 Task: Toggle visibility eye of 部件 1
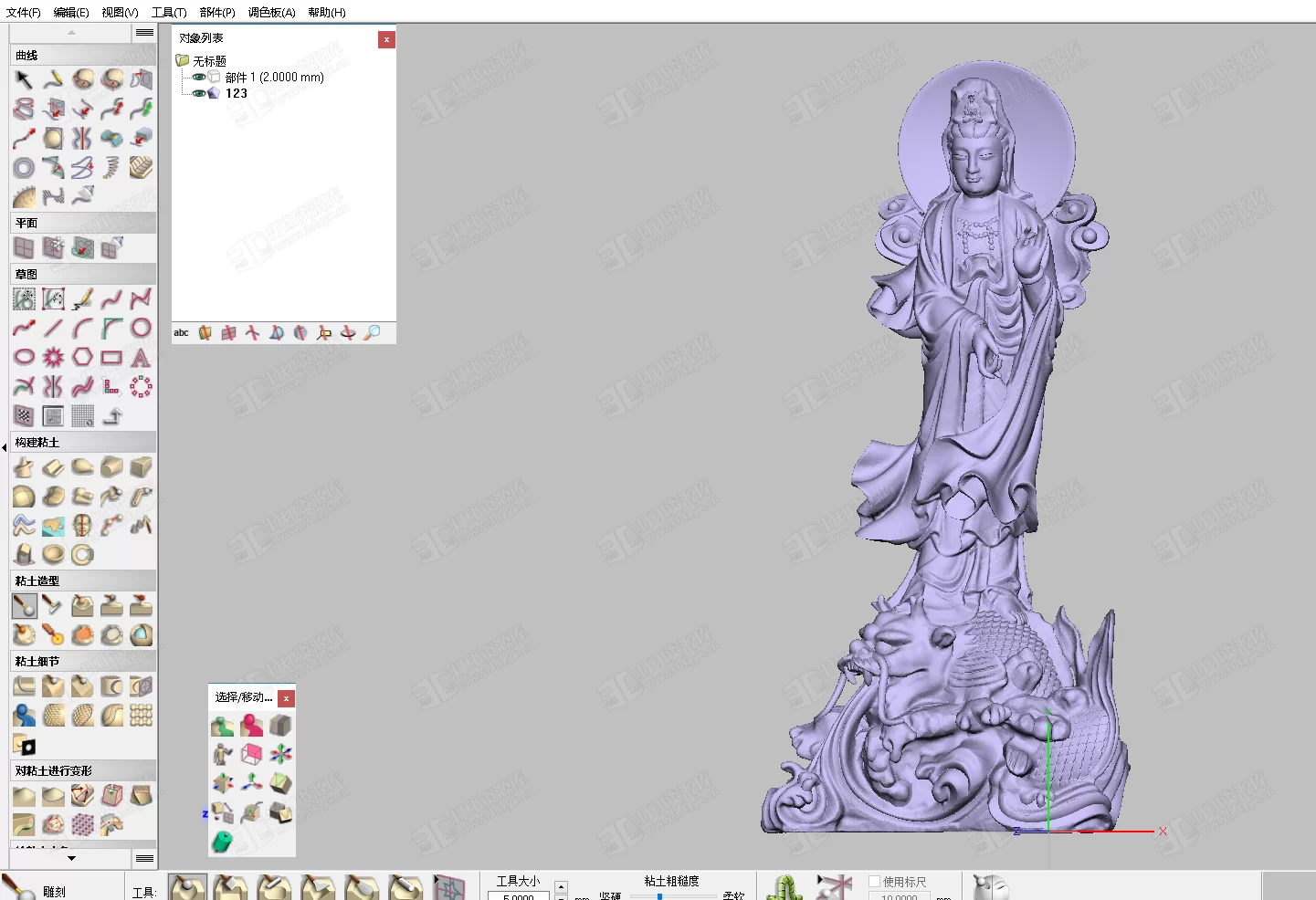coord(199,78)
